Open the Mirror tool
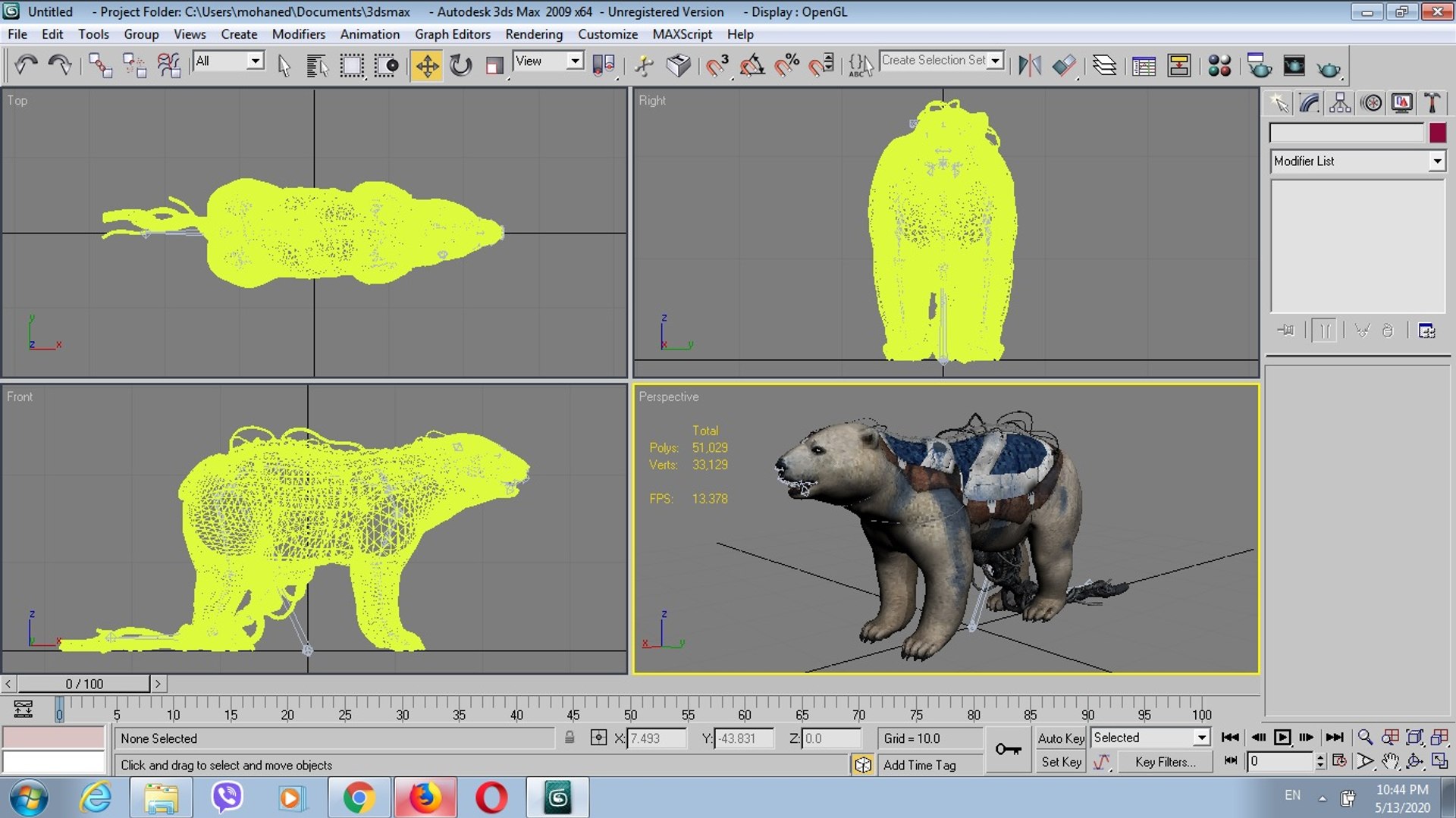1456x818 pixels. click(x=1029, y=66)
